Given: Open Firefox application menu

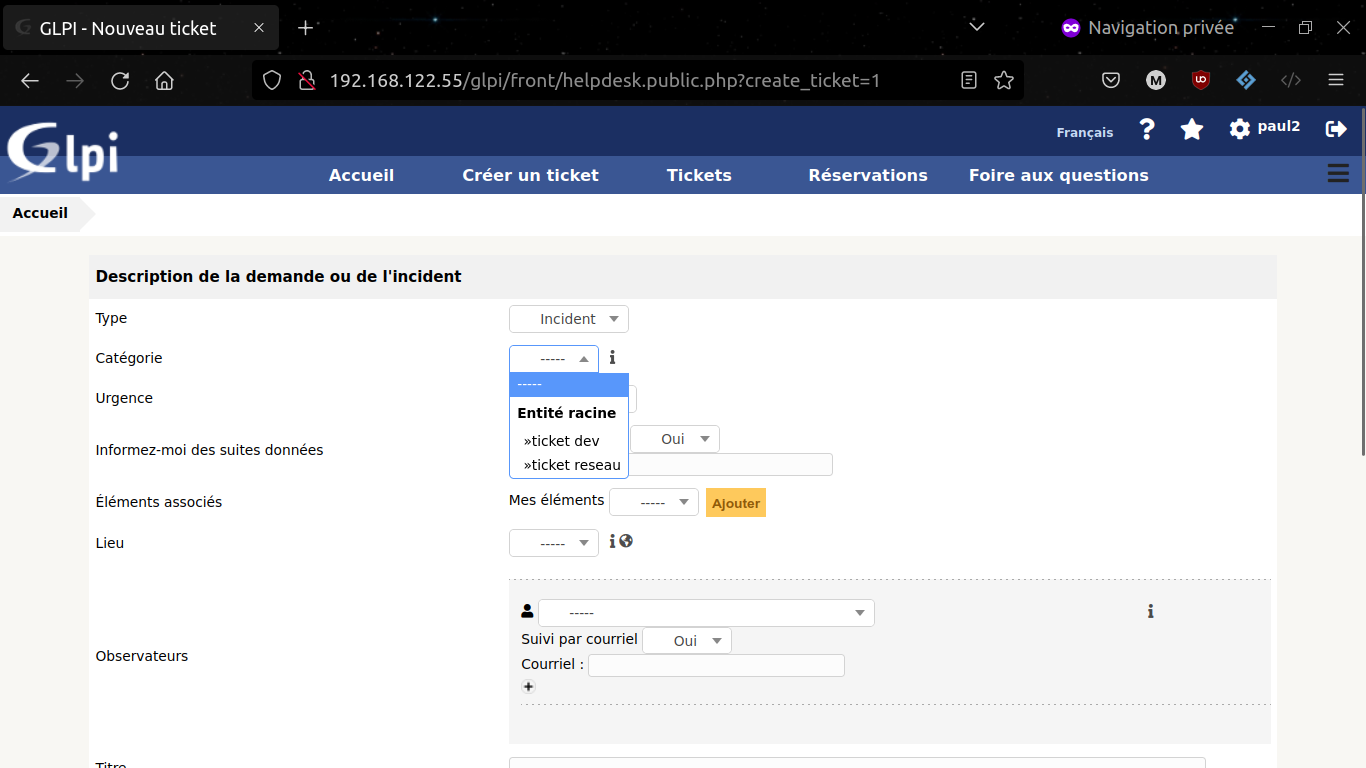Looking at the screenshot, I should (x=1336, y=81).
